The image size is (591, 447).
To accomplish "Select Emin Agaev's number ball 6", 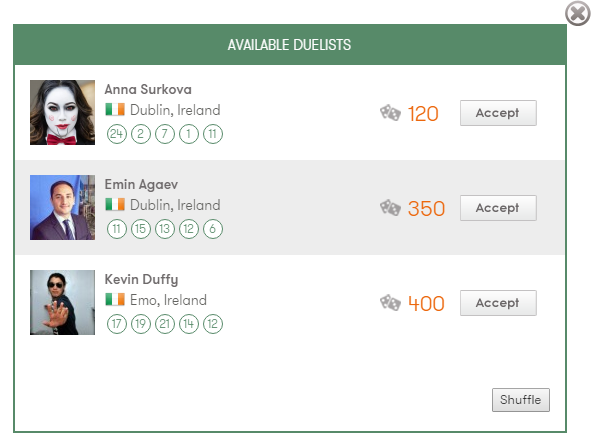I will 213,229.
